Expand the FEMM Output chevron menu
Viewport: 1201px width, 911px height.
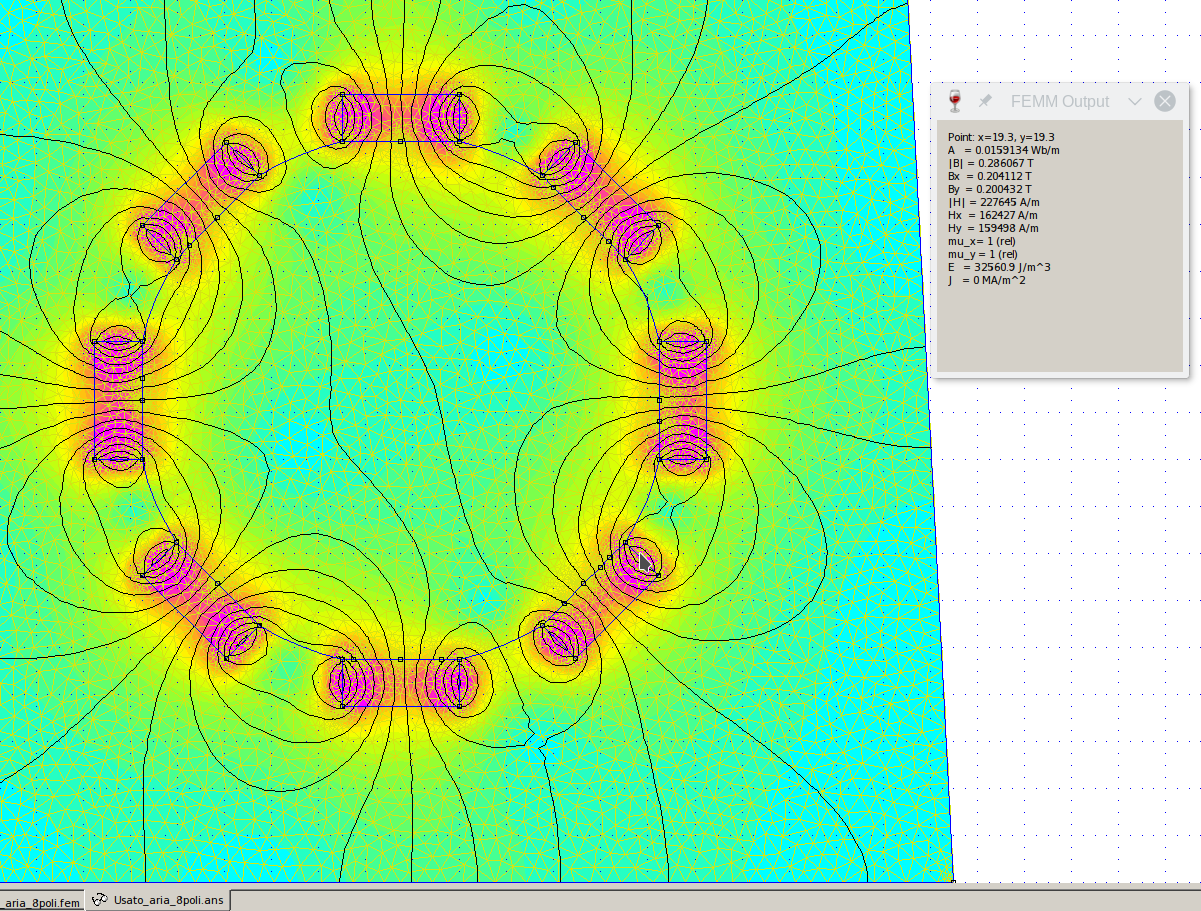[1134, 101]
